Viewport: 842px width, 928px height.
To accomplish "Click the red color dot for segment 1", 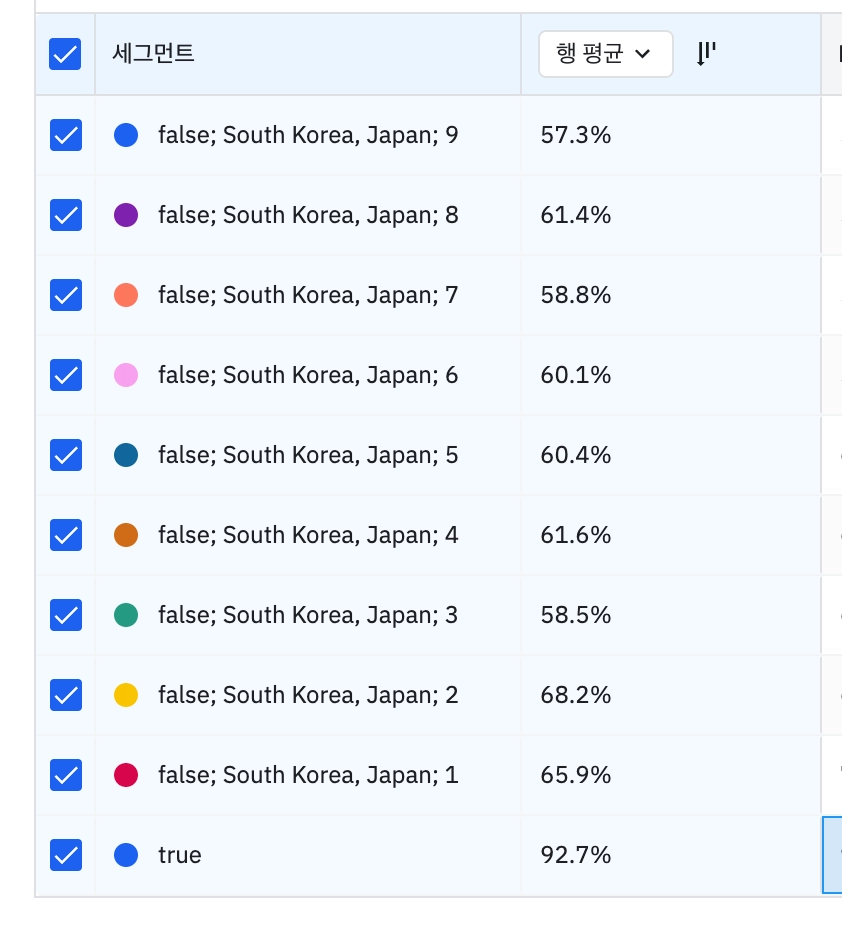I will 126,775.
